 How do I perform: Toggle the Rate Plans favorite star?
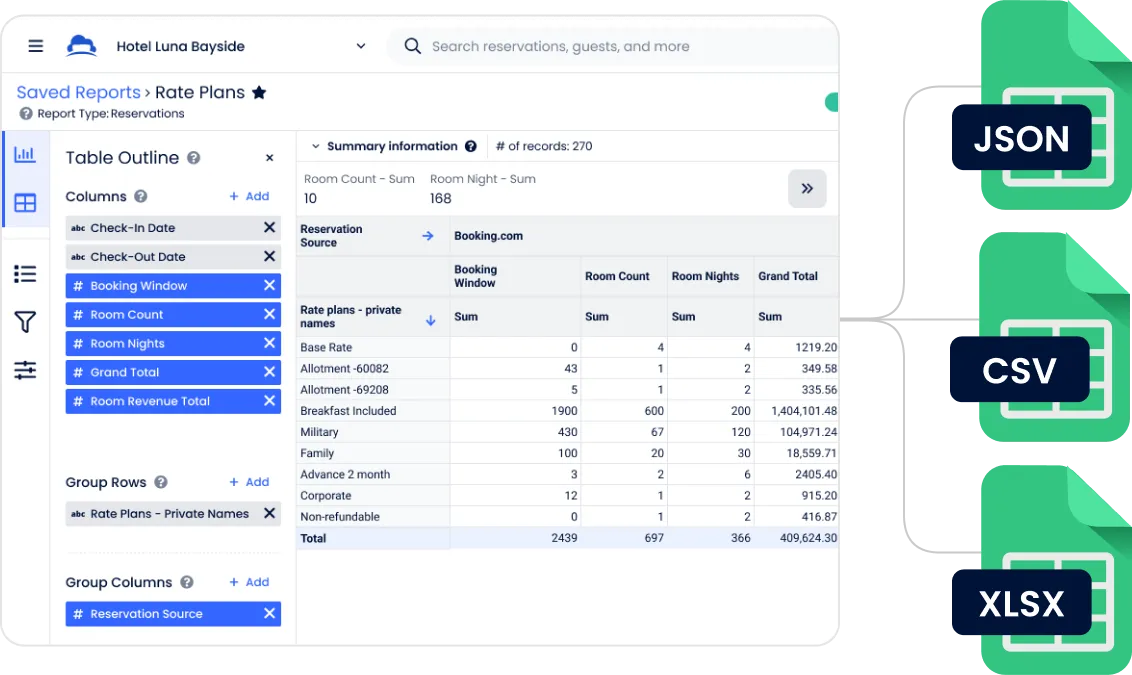(x=259, y=92)
